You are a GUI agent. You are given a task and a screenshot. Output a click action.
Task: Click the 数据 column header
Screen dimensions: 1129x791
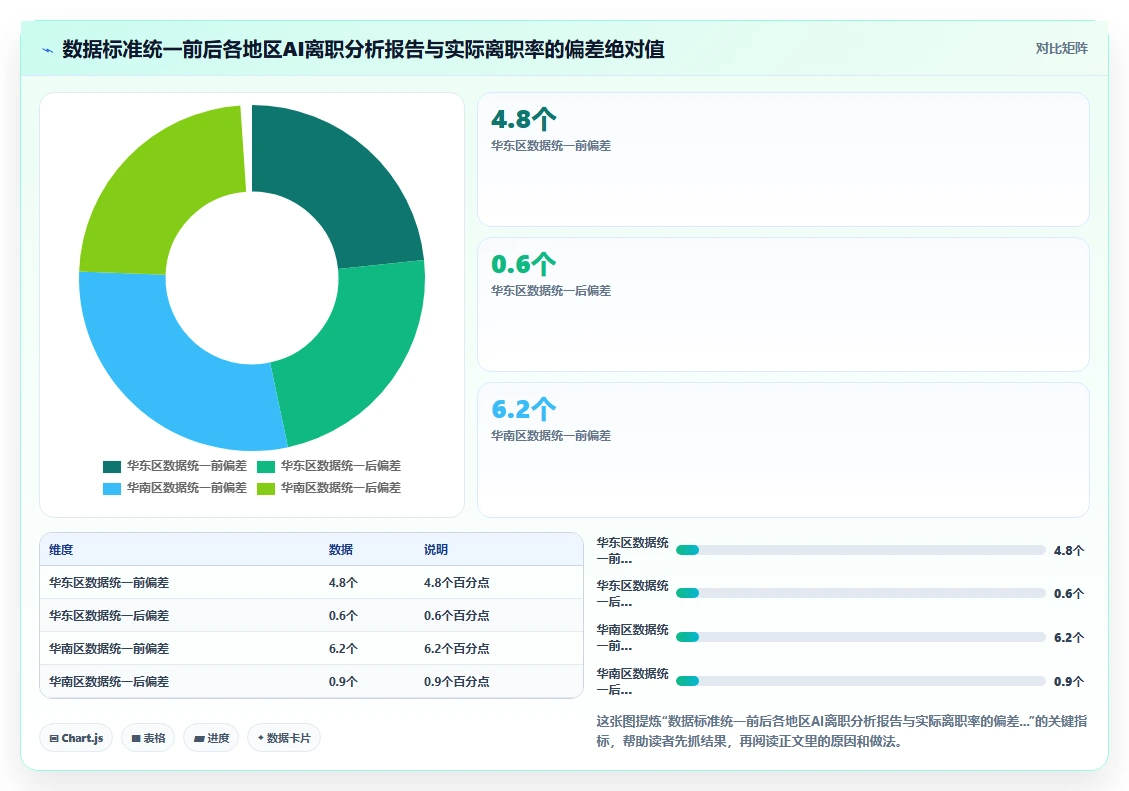click(x=341, y=550)
